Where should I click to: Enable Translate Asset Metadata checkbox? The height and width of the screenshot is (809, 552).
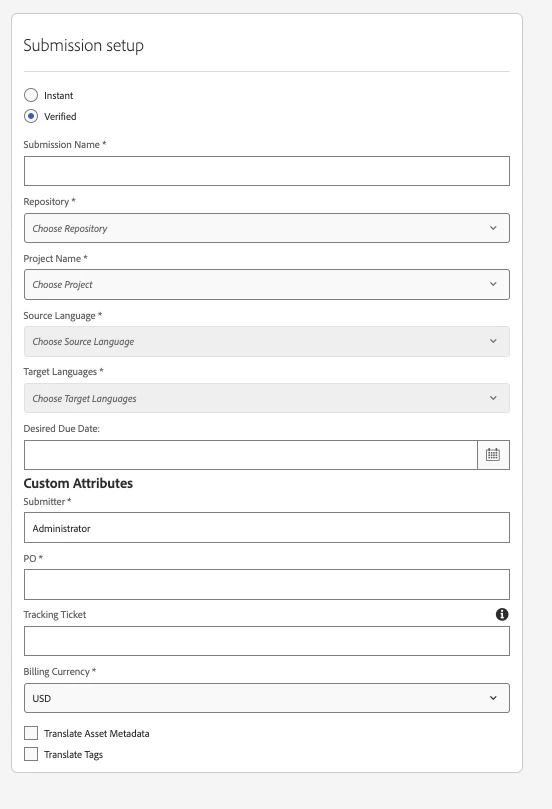click(x=31, y=733)
